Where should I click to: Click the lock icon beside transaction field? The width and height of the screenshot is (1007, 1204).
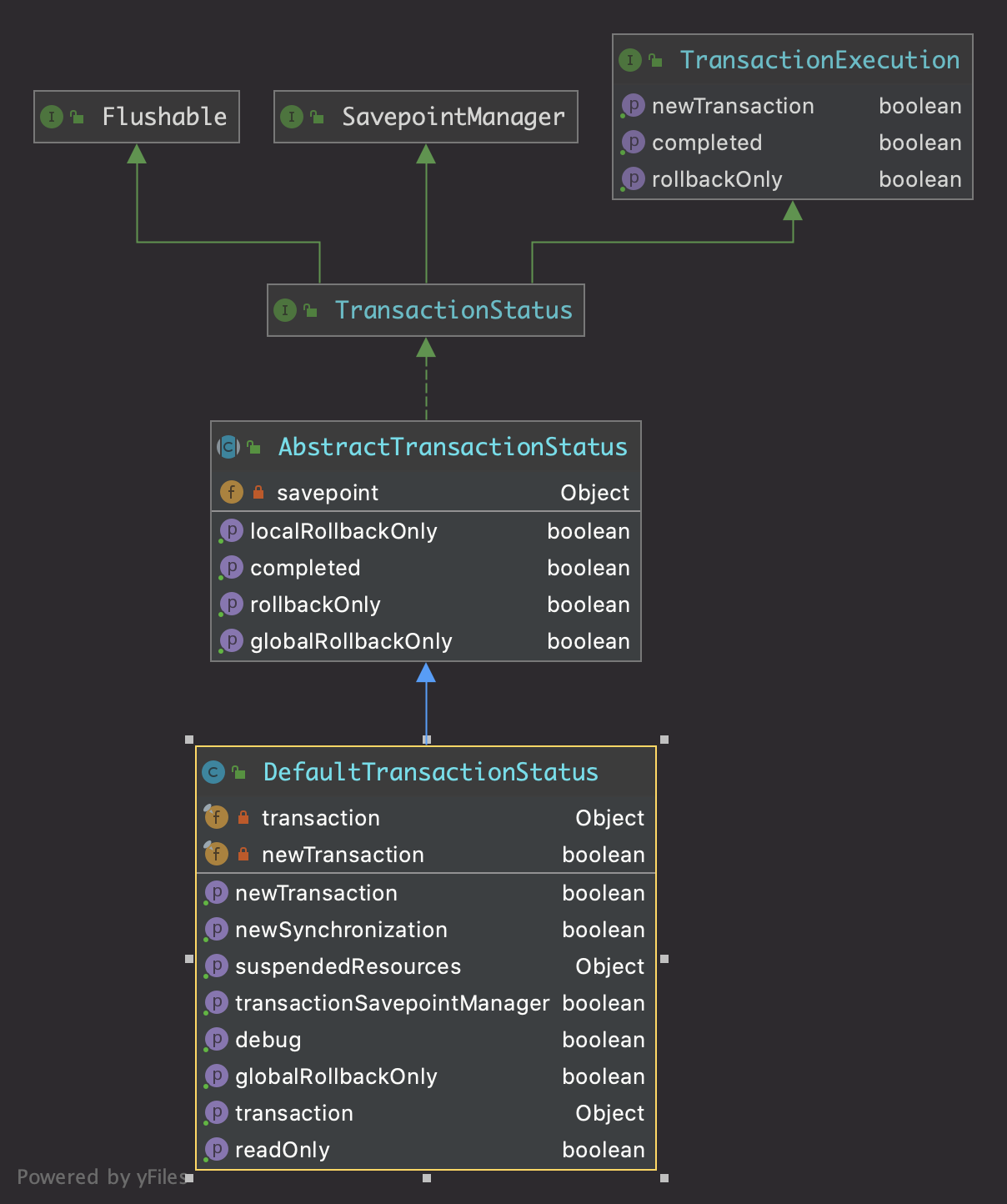click(x=243, y=817)
